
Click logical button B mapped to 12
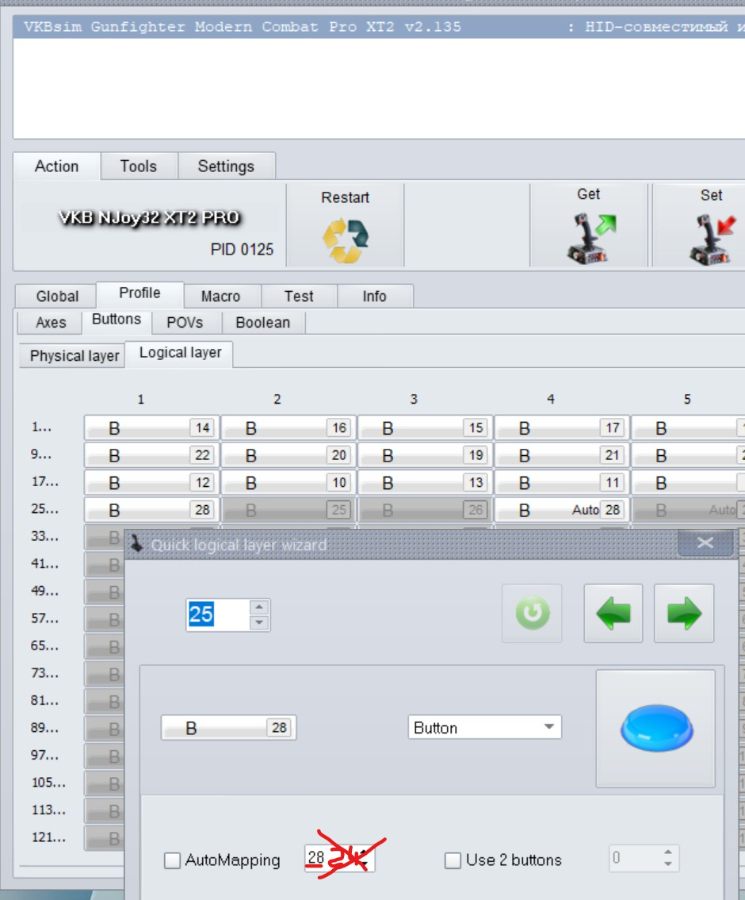pyautogui.click(x=152, y=482)
